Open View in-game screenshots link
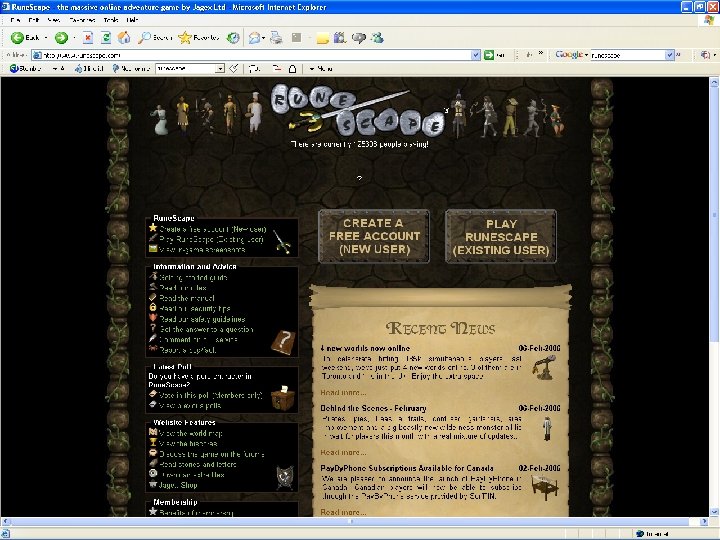720x540 pixels. [202, 250]
